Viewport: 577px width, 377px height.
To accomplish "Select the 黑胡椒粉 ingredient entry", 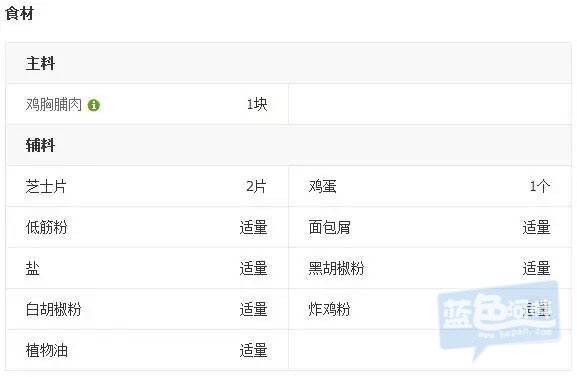I will click(336, 268).
